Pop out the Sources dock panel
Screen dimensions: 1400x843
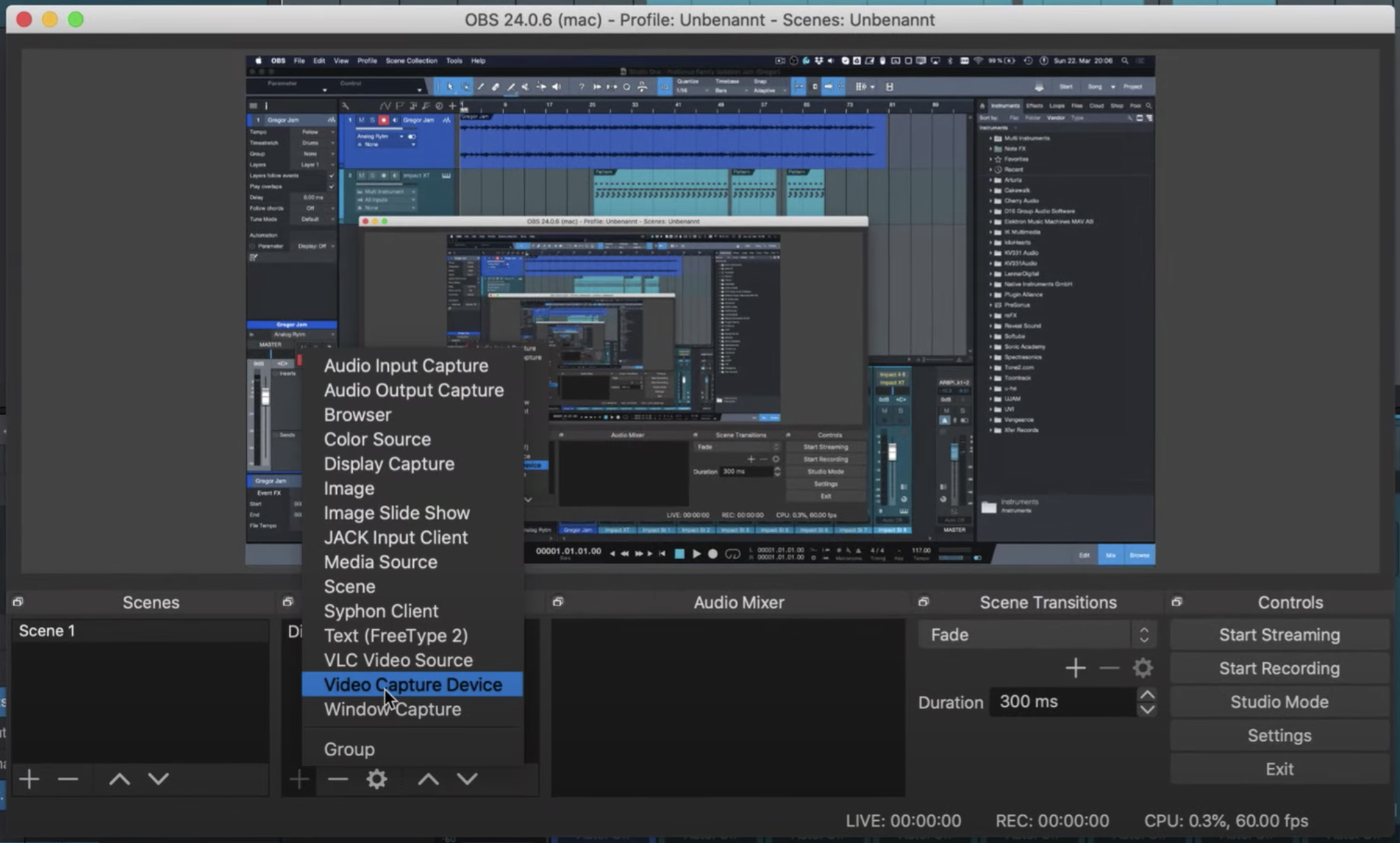(287, 601)
